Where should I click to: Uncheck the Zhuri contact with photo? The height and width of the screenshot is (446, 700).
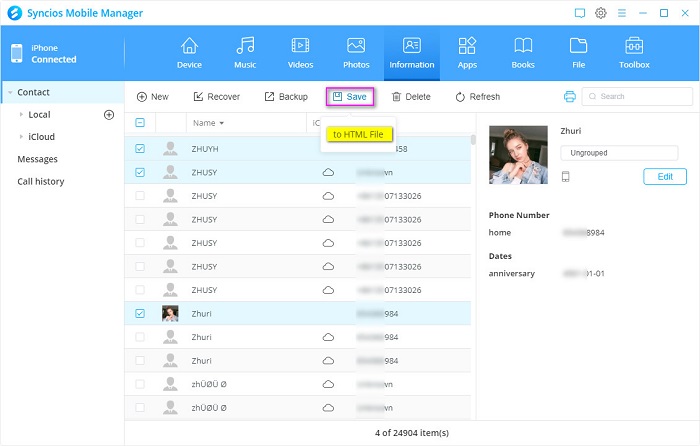click(140, 313)
